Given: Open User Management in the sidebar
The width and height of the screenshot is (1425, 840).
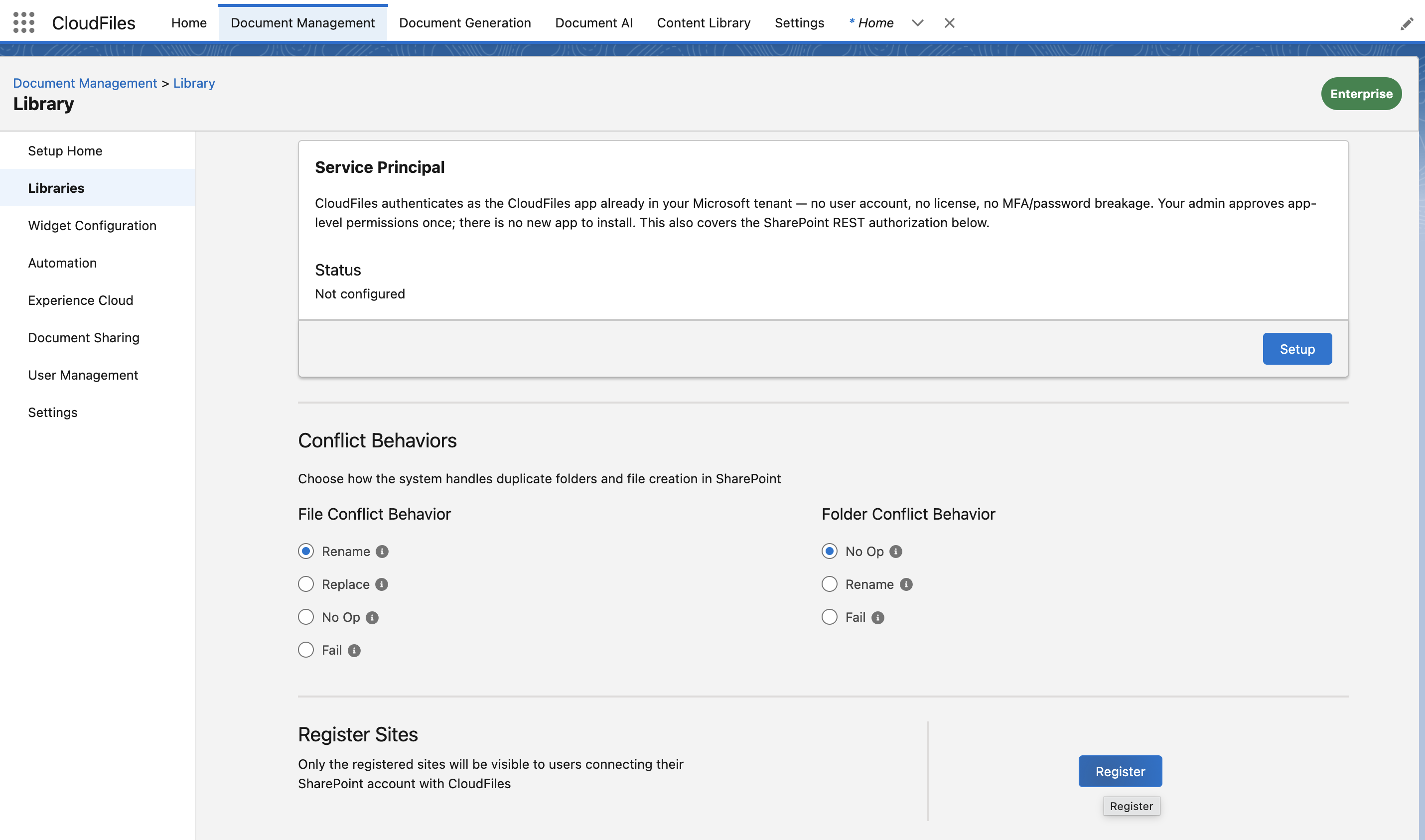Looking at the screenshot, I should [98, 375].
